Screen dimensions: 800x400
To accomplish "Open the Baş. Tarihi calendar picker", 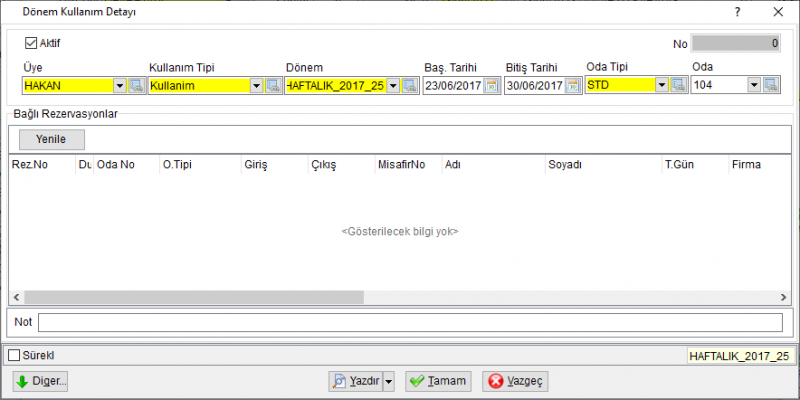I will (491, 86).
